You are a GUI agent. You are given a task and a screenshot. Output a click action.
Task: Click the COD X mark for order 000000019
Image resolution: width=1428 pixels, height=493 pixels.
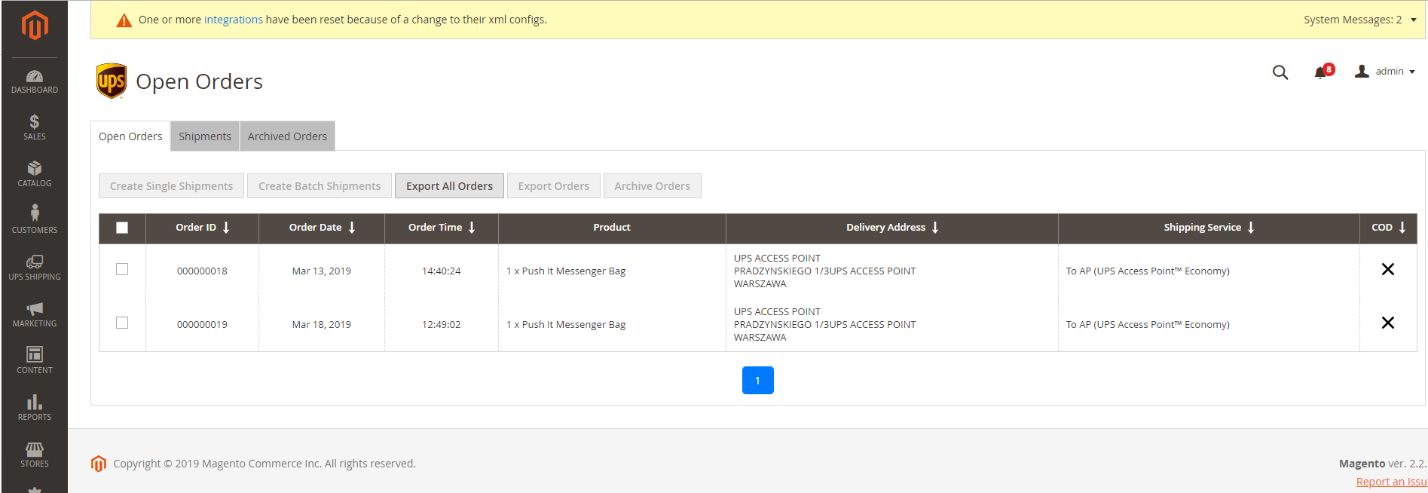coord(1387,322)
